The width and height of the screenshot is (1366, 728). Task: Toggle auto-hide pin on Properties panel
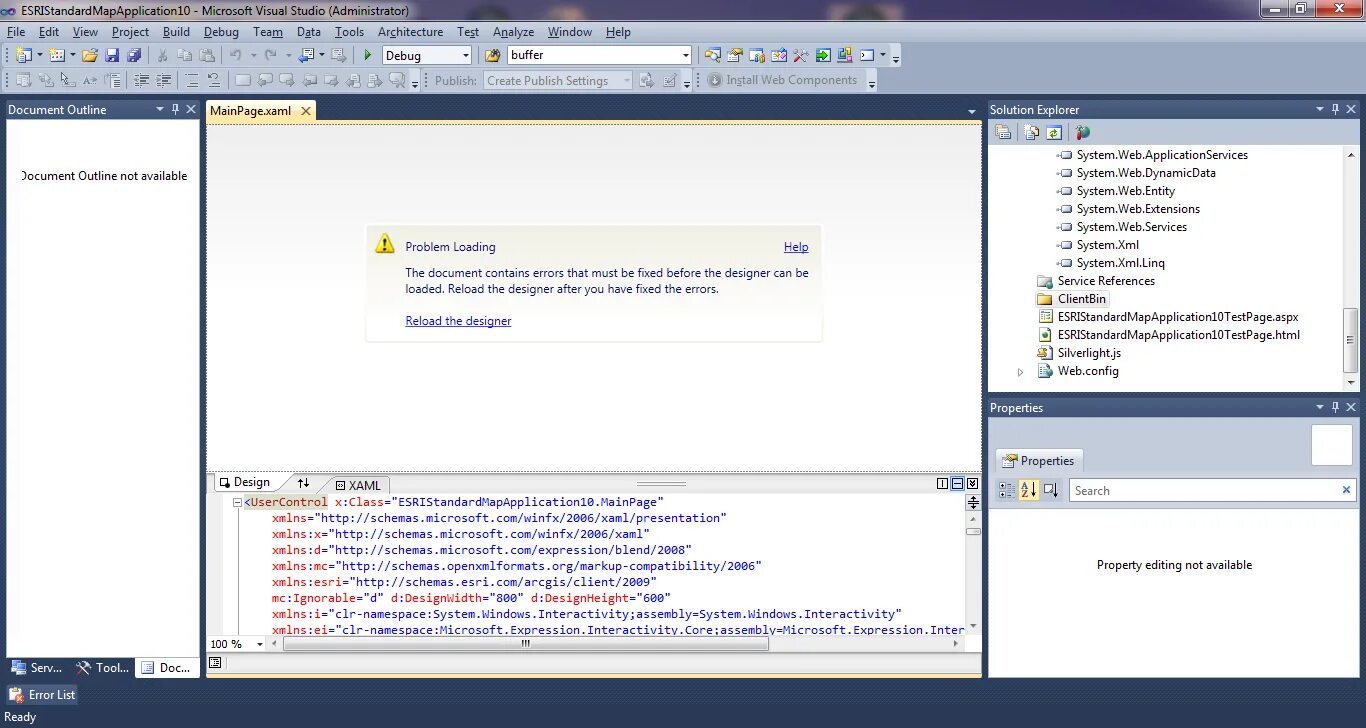1335,407
